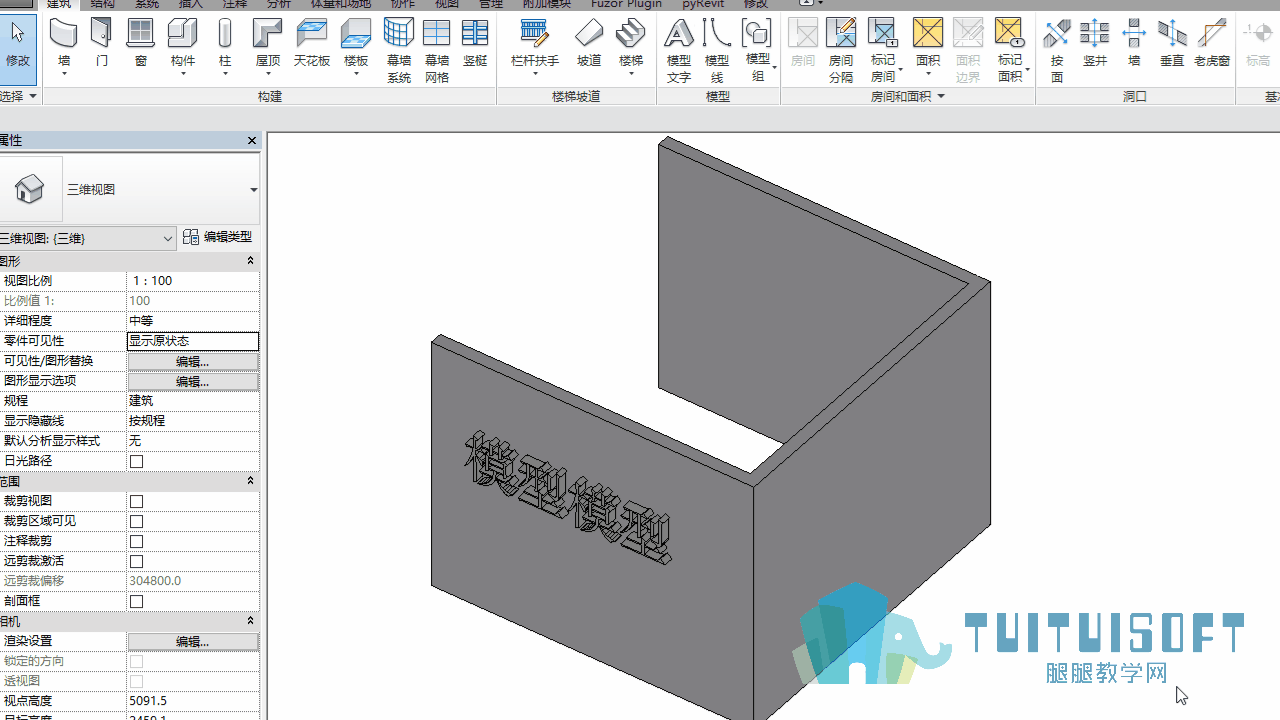The image size is (1280, 720).
Task: Expand the 三维视图: (三维) view dropdown
Action: pos(88,238)
